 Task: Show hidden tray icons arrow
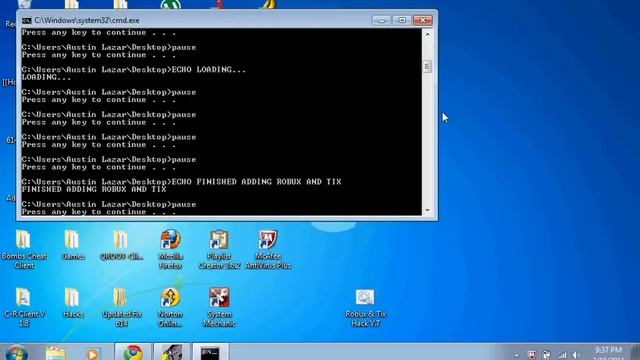[517, 356]
